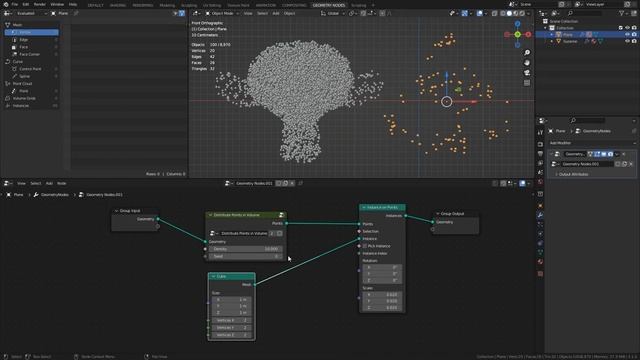Hide Suzanne with eye icon in outliner
640x360 pixels.
627,41
